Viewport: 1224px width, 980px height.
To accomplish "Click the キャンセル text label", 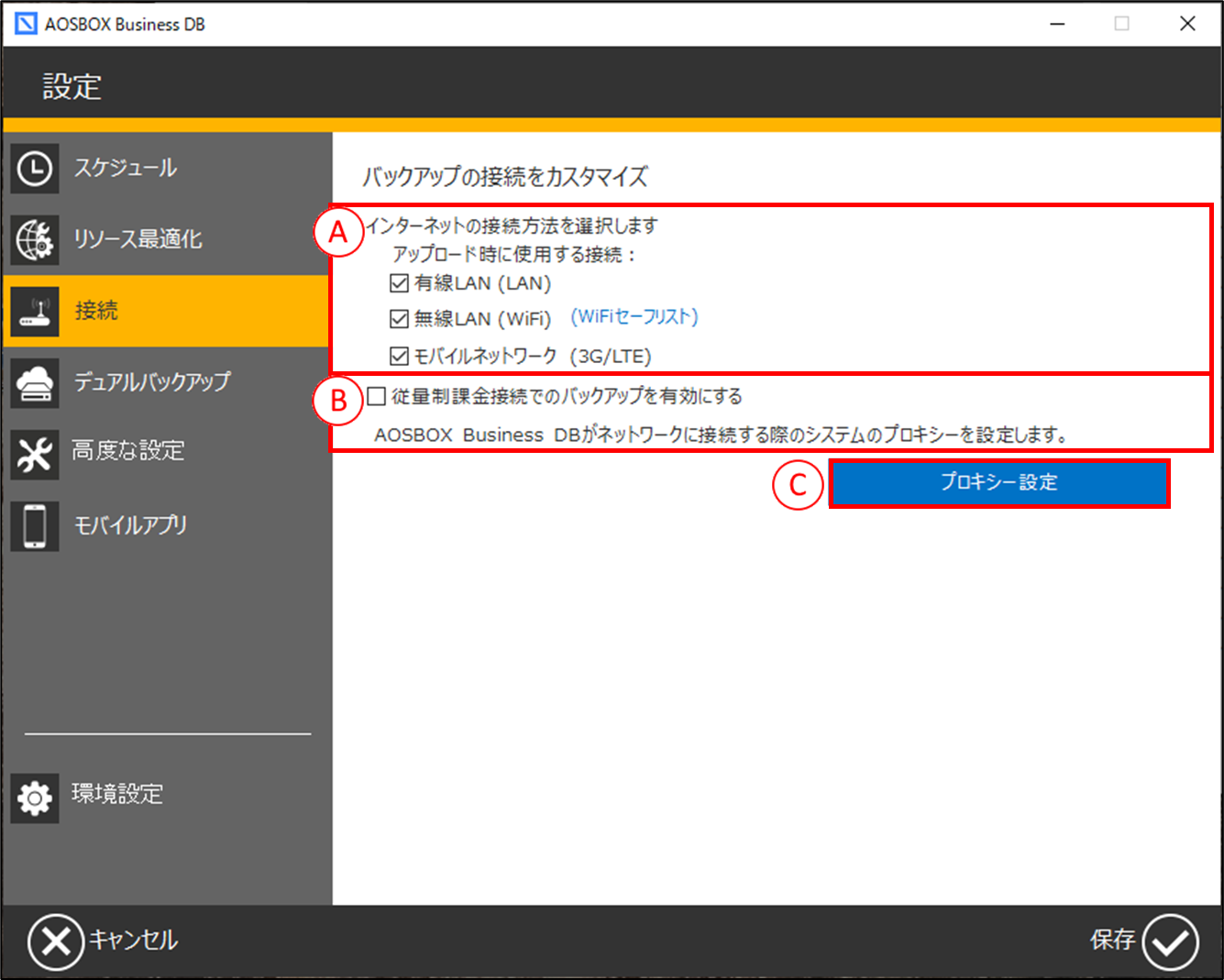I will (134, 940).
